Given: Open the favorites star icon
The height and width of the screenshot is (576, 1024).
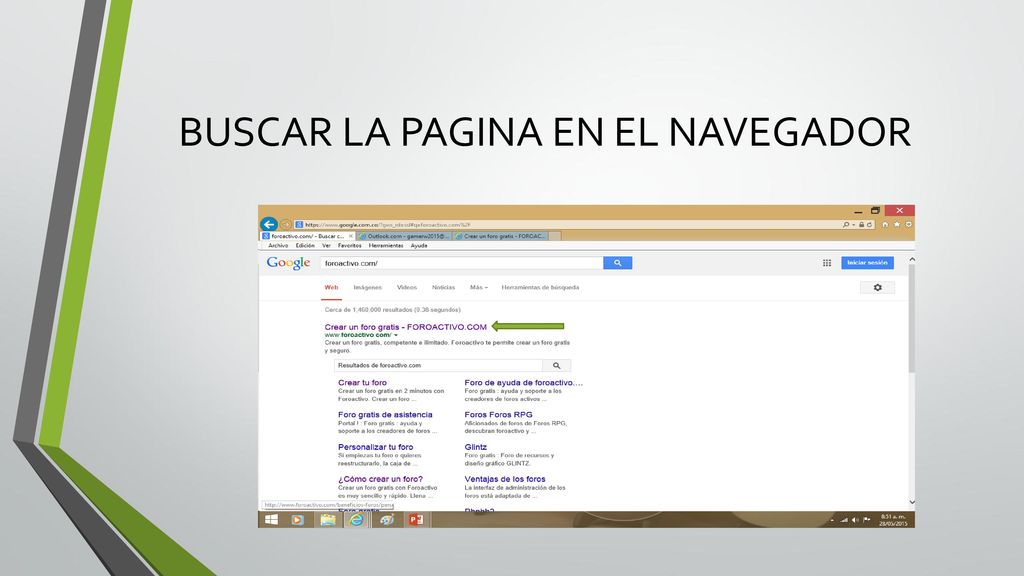Looking at the screenshot, I should coord(897,225).
